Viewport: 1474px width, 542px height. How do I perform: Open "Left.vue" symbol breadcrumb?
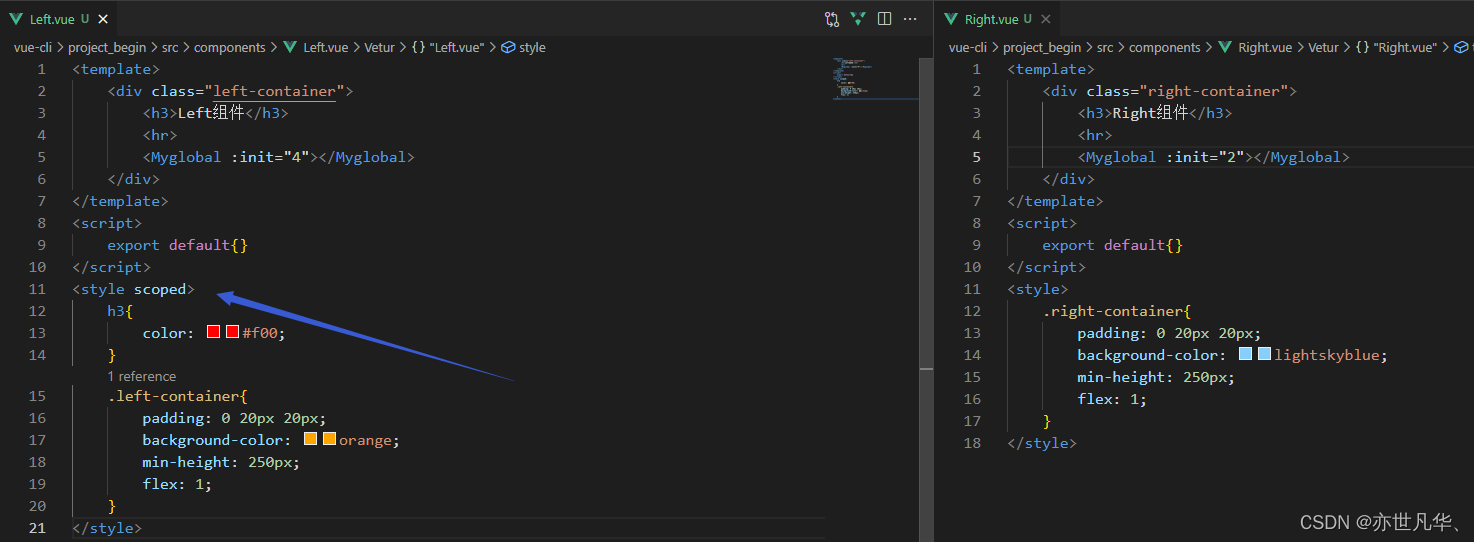point(447,47)
